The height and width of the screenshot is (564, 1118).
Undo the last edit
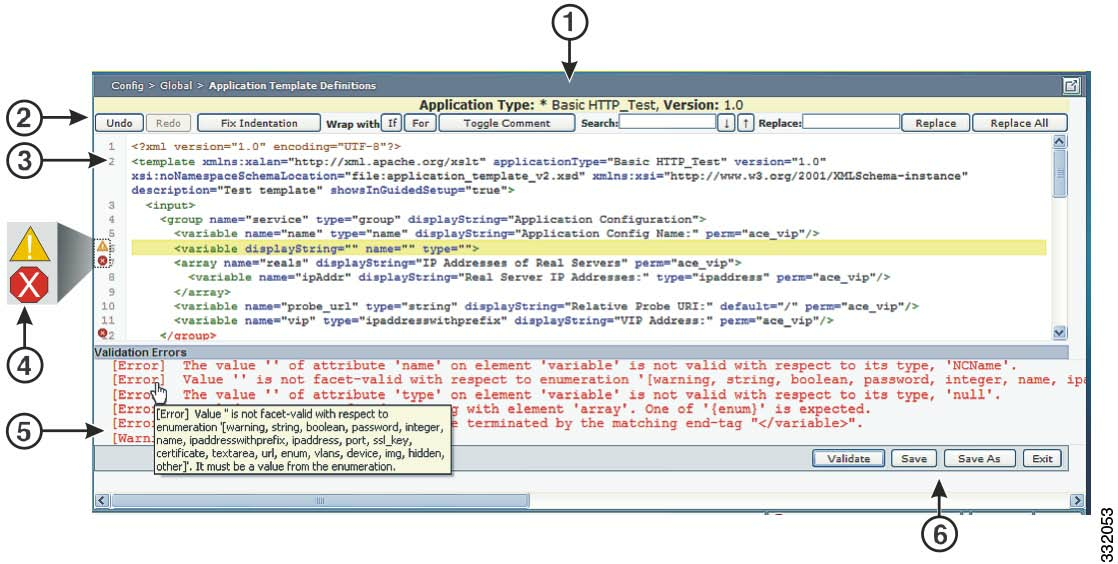[120, 123]
